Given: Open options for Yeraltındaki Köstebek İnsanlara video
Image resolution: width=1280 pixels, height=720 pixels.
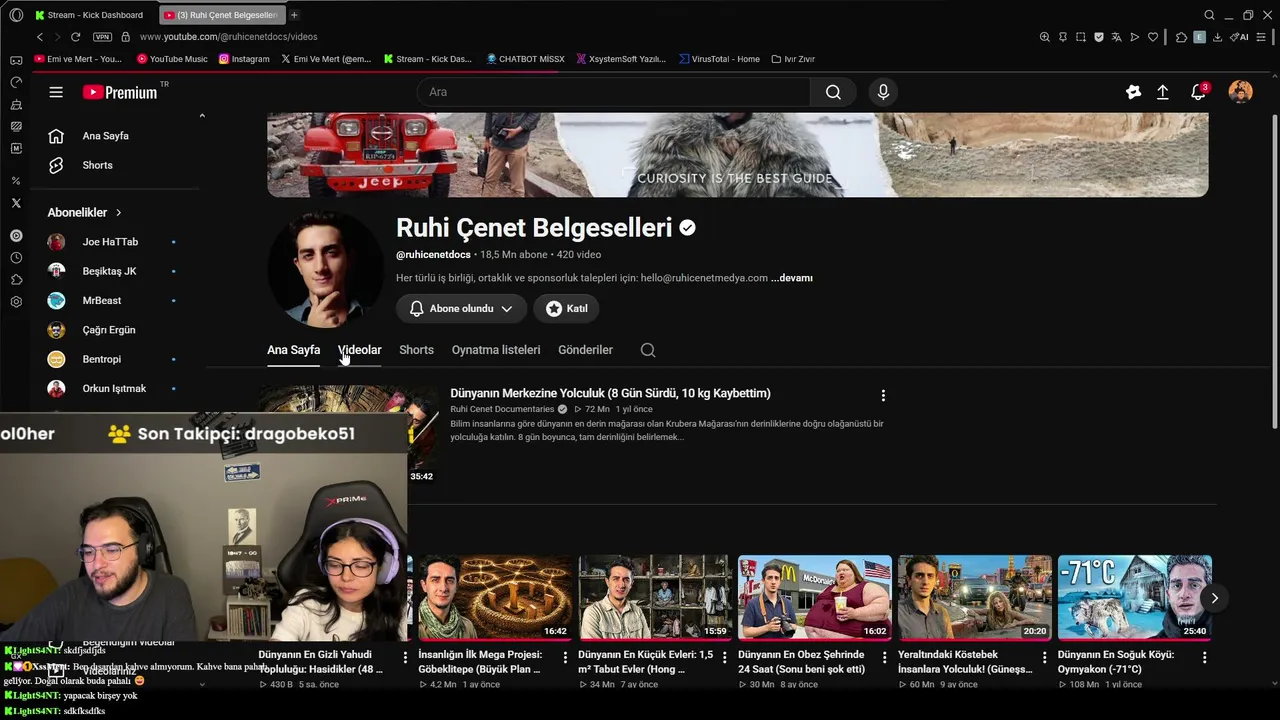Looking at the screenshot, I should (x=1045, y=658).
